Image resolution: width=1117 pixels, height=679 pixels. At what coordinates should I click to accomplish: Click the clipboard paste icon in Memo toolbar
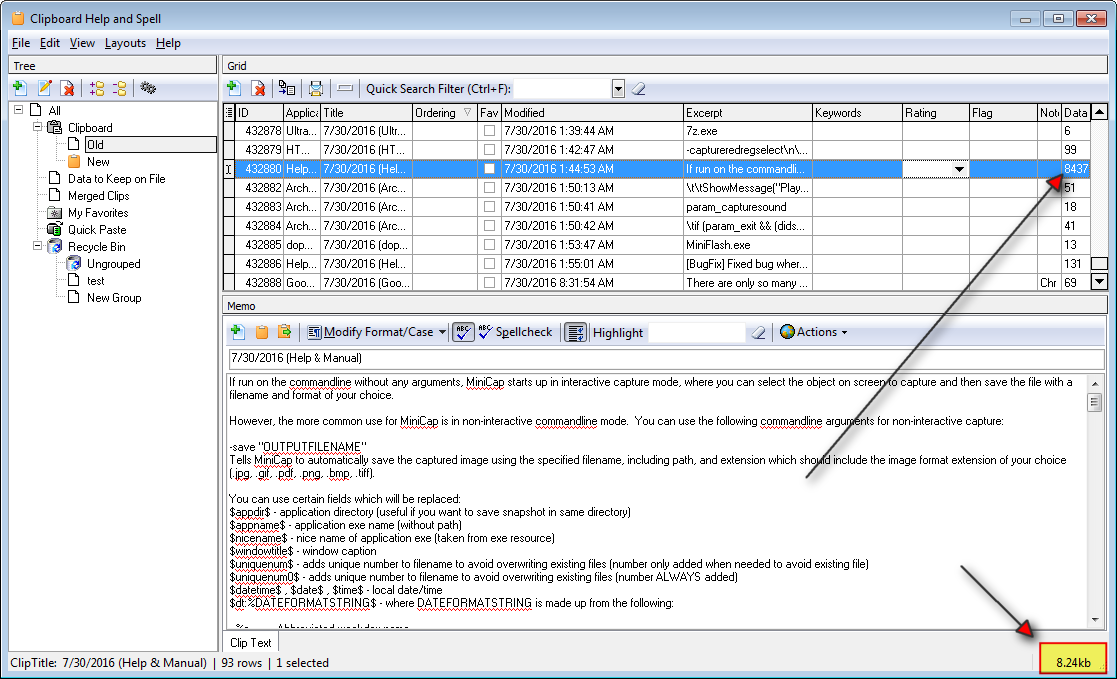tap(262, 332)
